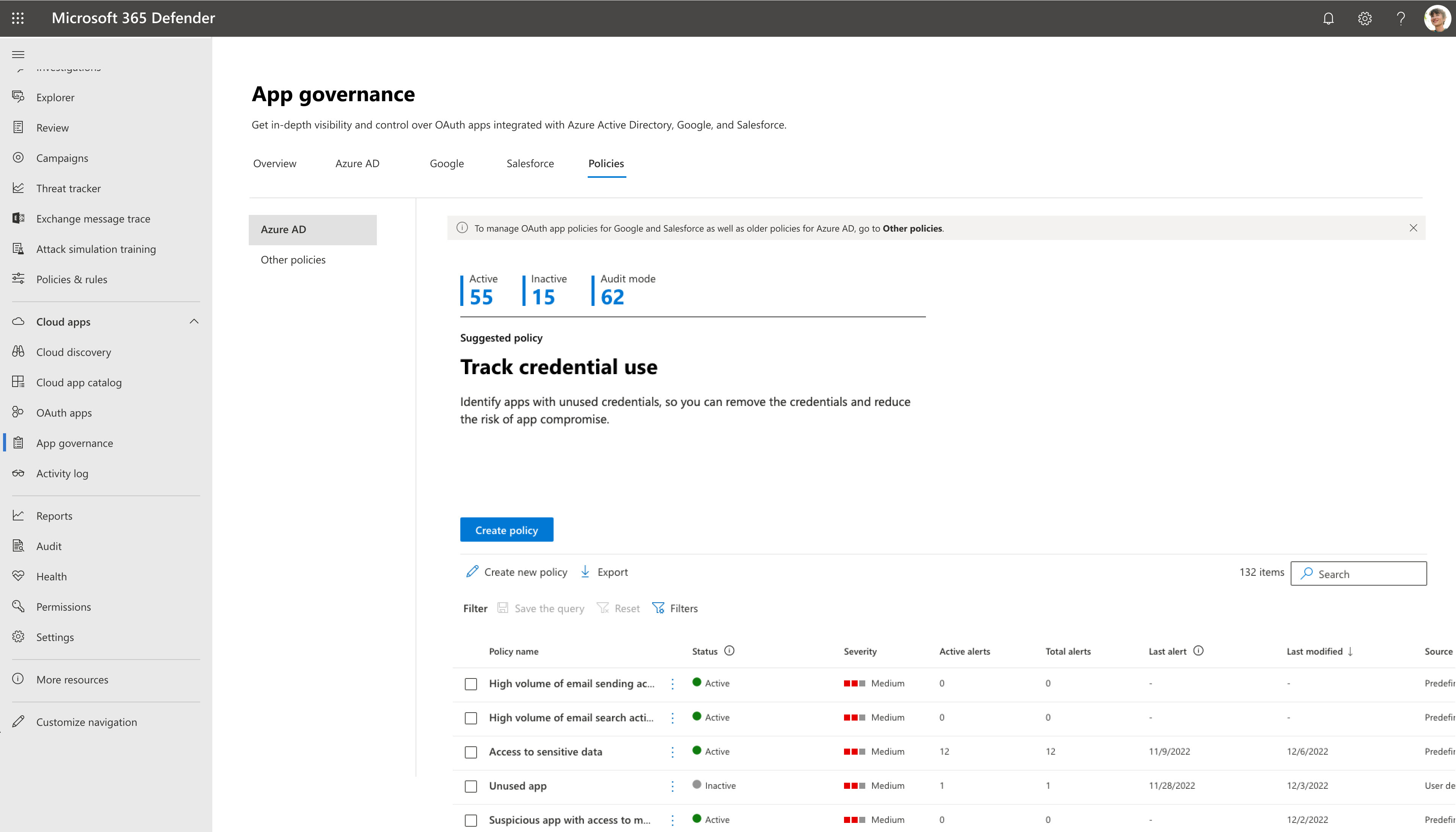The width and height of the screenshot is (1456, 832).
Task: Check the High volume email sending checkbox
Action: click(x=470, y=683)
